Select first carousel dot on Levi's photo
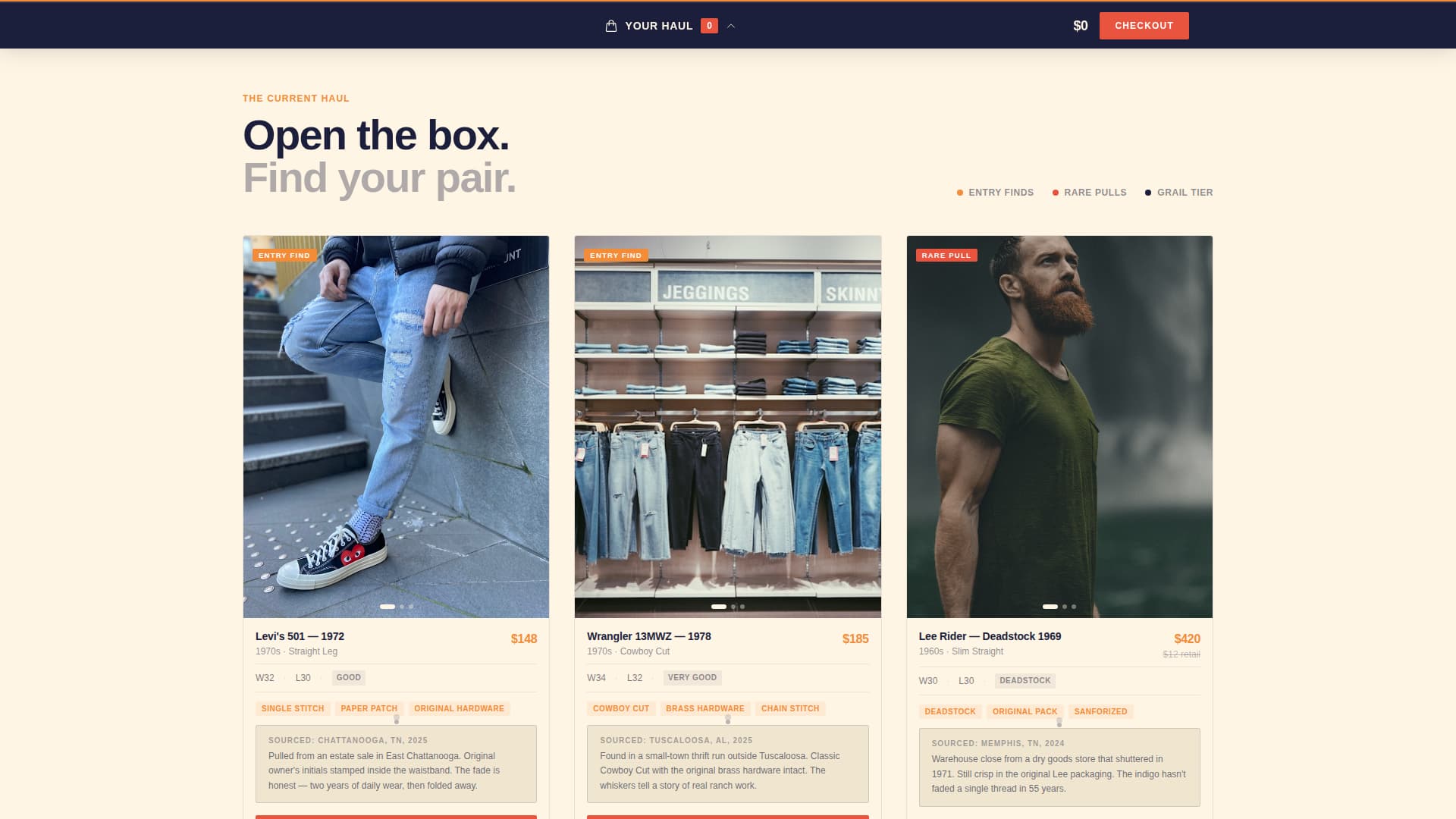Screen dimensions: 1456x819 tap(387, 607)
